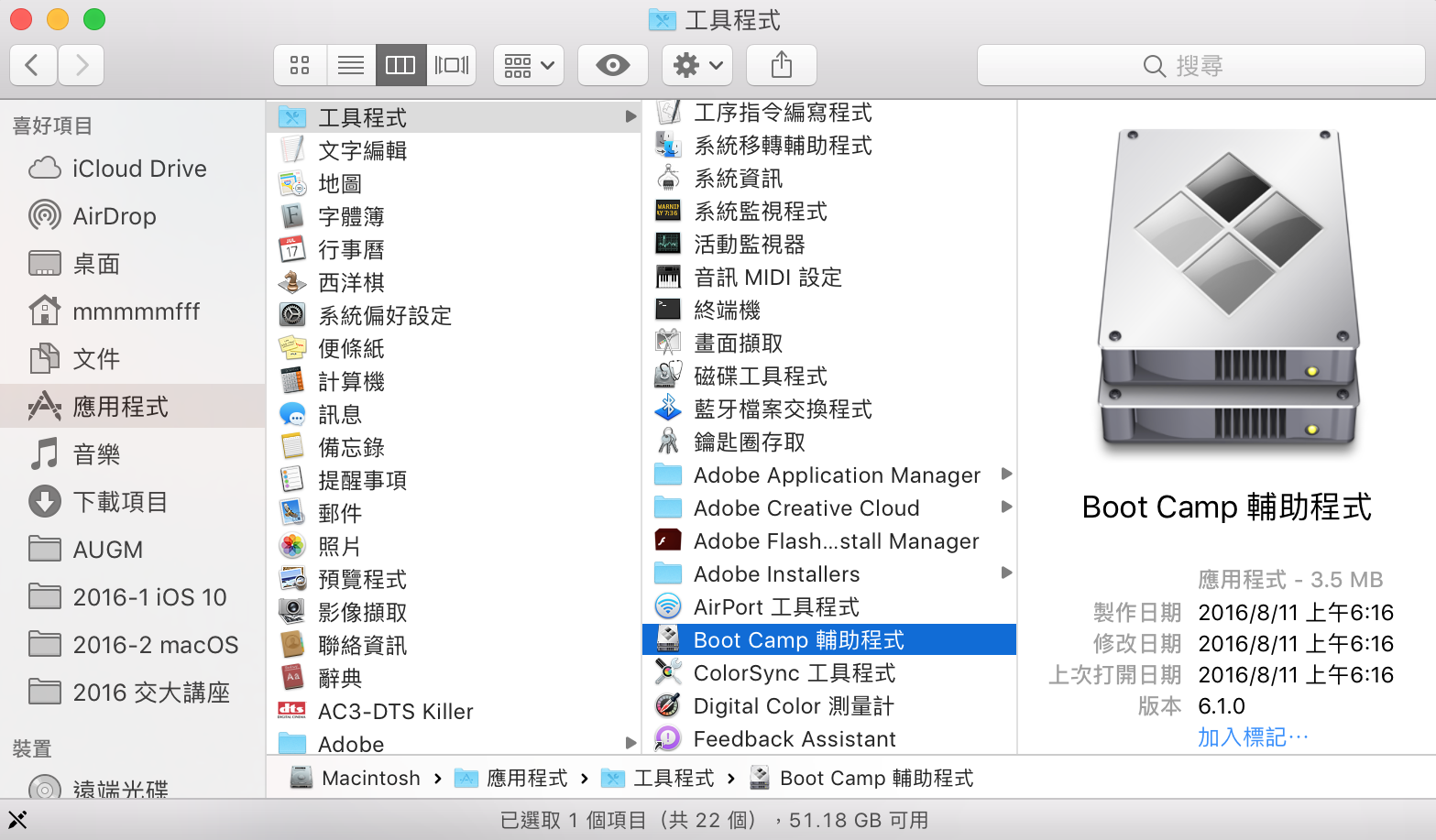Image resolution: width=1436 pixels, height=840 pixels.
Task: Click the Share button in toolbar
Action: [781, 65]
